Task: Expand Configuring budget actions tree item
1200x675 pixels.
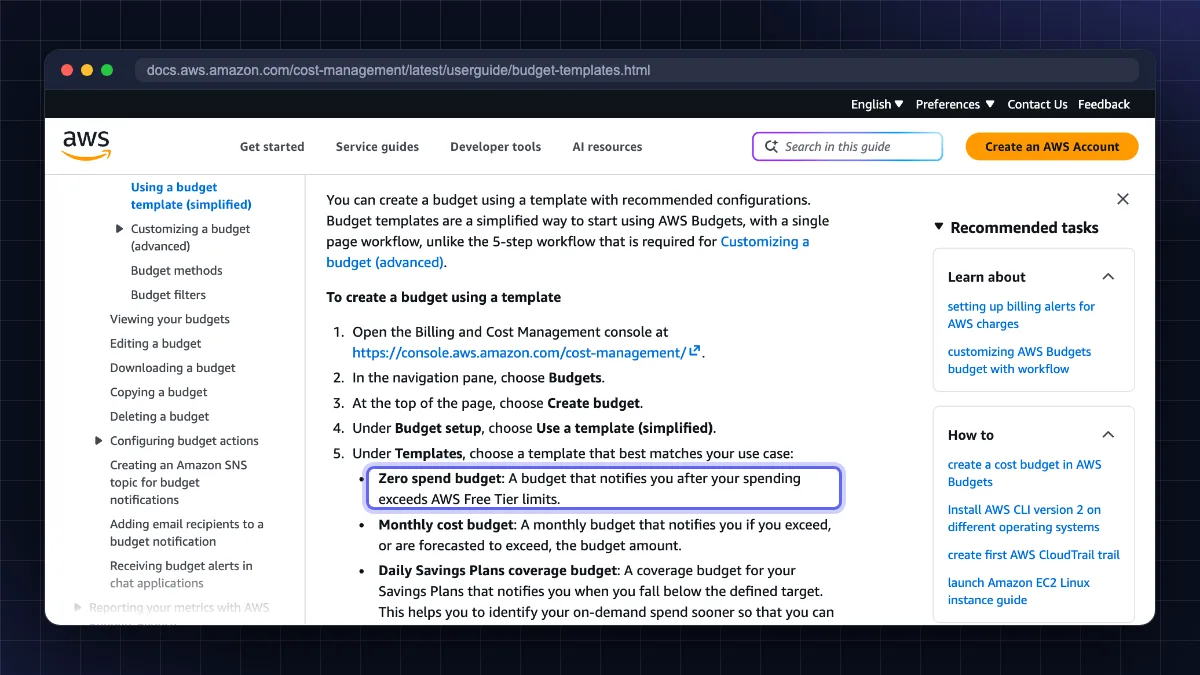Action: (x=99, y=441)
